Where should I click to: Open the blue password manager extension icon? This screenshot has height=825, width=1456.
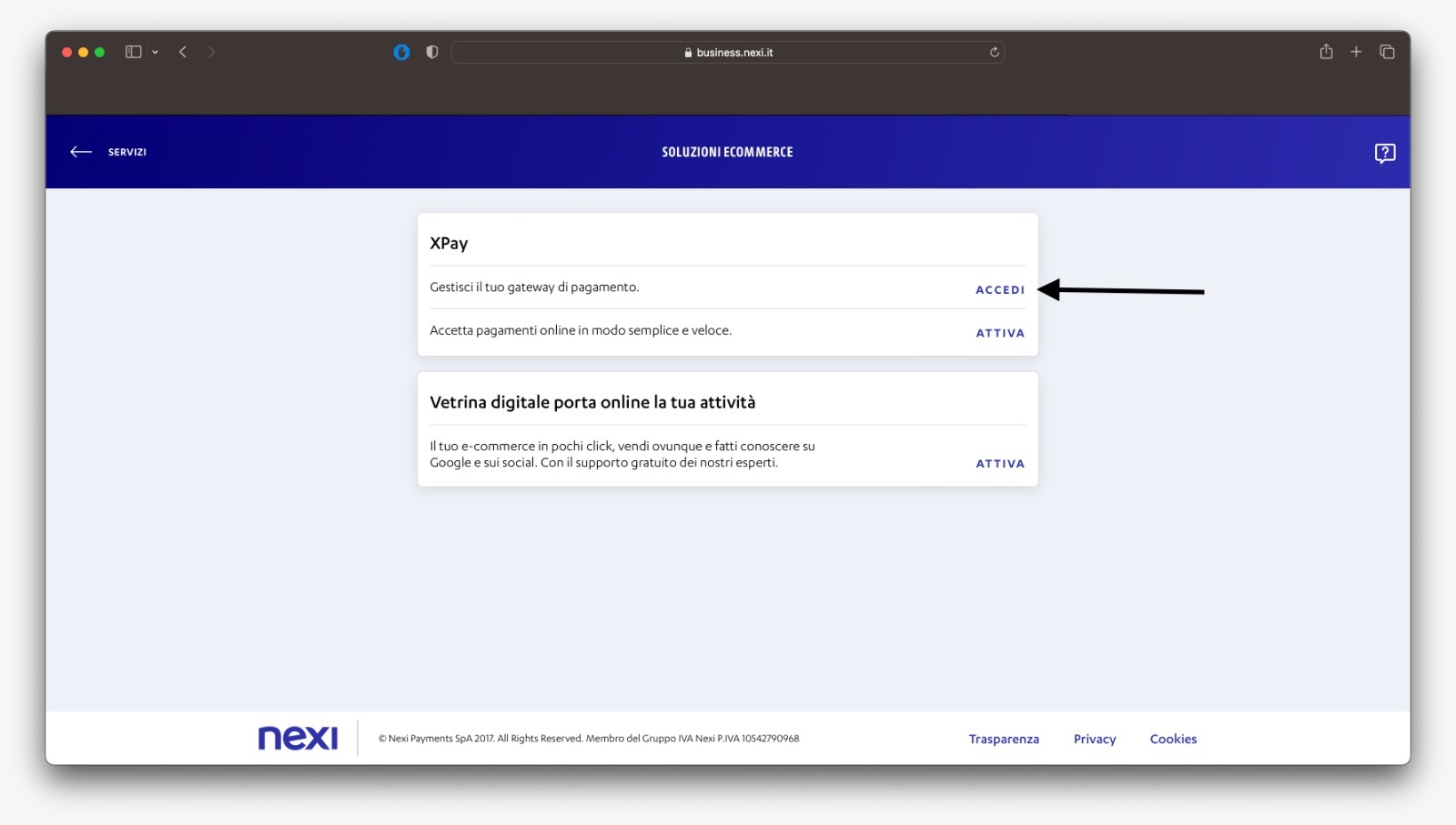click(x=401, y=52)
